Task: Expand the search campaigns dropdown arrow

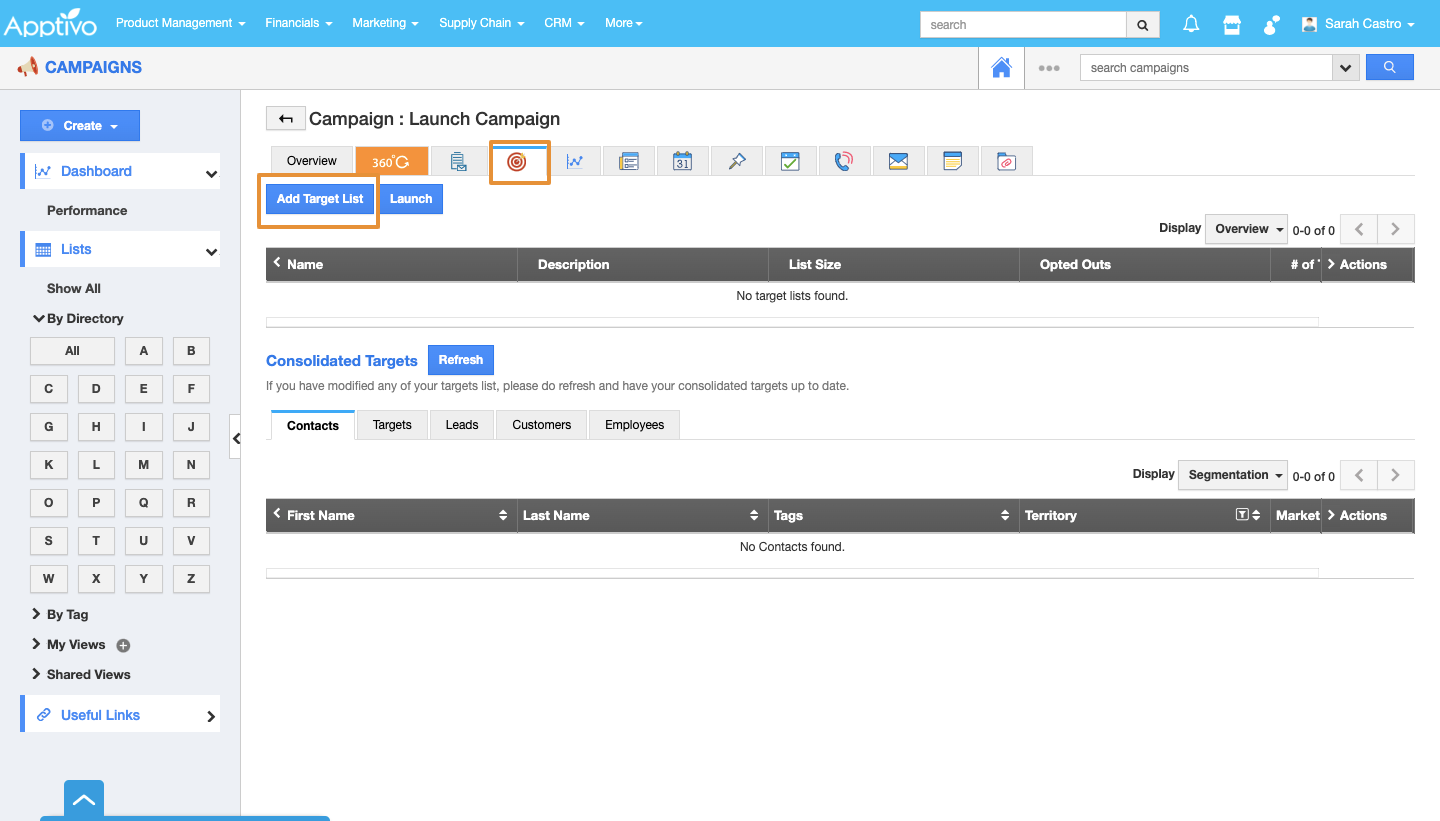Action: (x=1346, y=68)
